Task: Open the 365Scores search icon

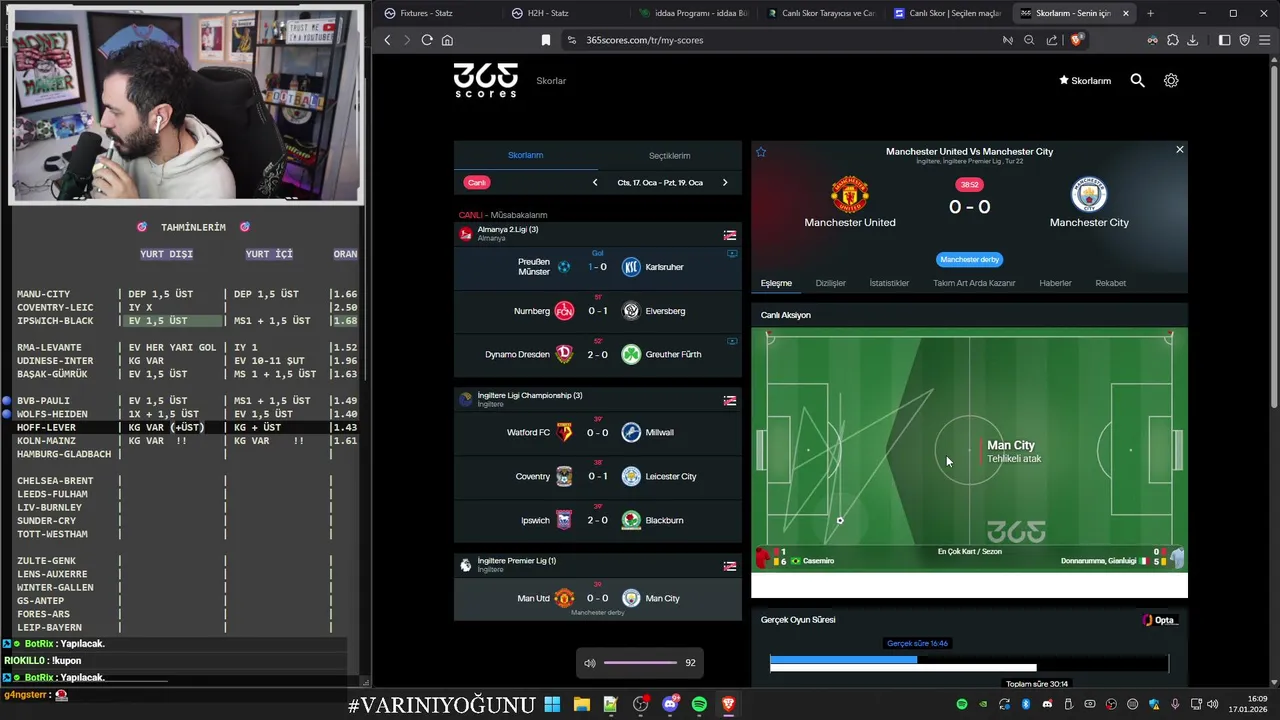Action: point(1137,80)
